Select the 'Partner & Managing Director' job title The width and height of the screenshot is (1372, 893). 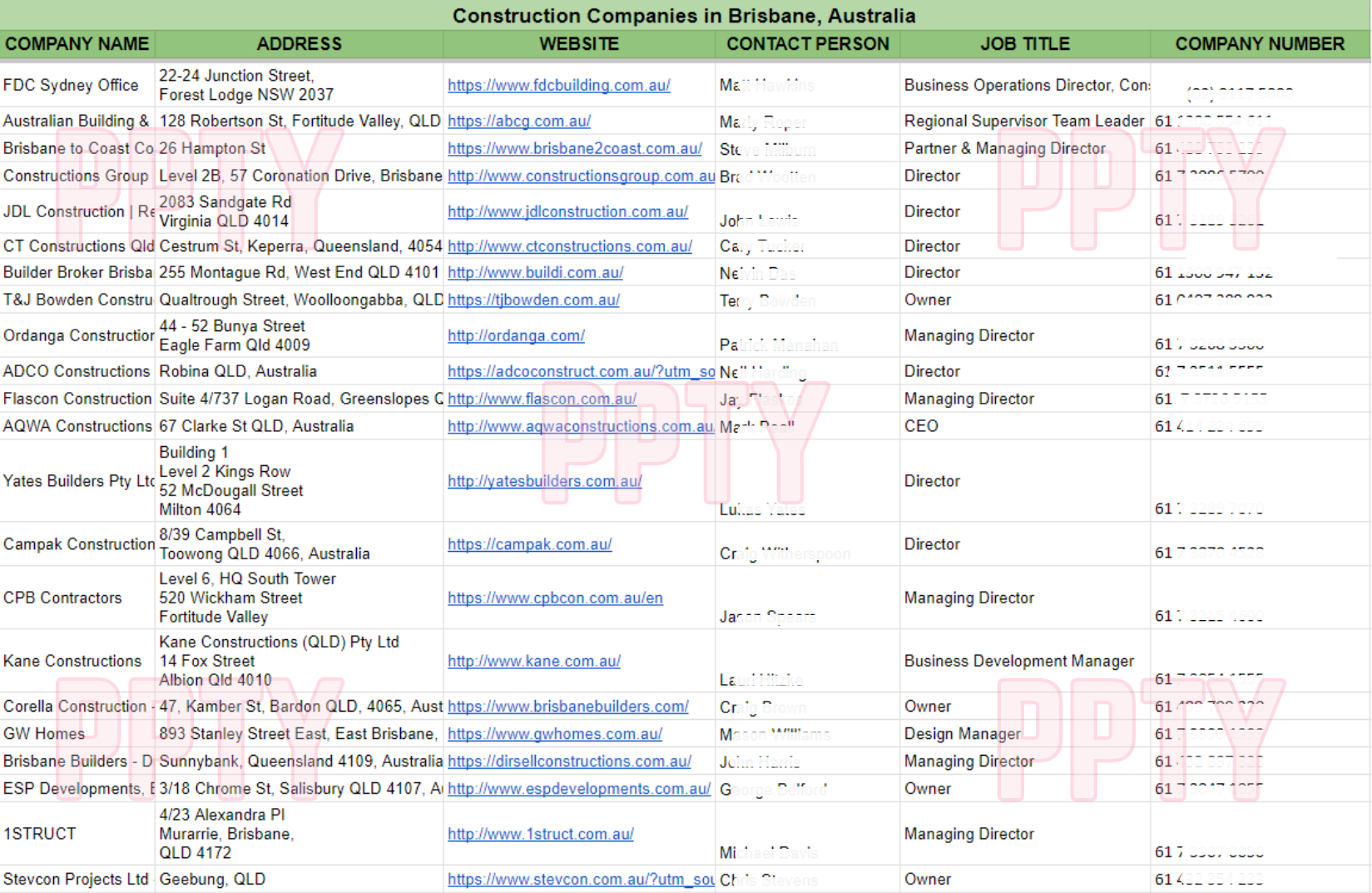pos(1025,149)
